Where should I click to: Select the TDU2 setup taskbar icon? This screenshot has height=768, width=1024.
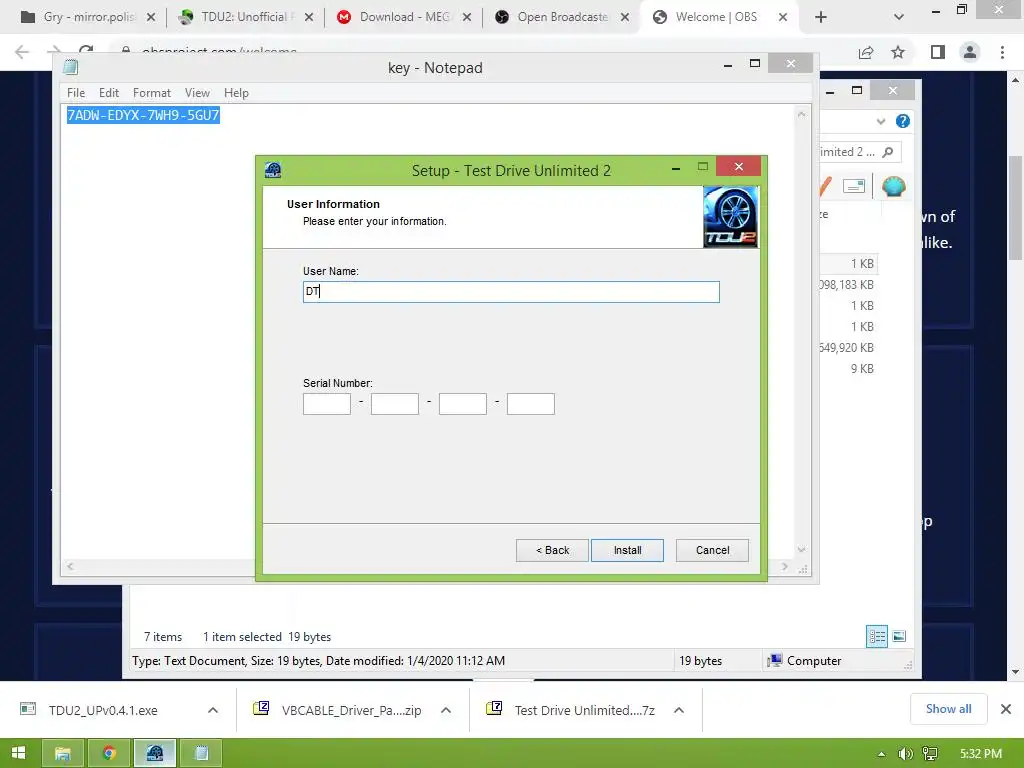click(x=155, y=753)
